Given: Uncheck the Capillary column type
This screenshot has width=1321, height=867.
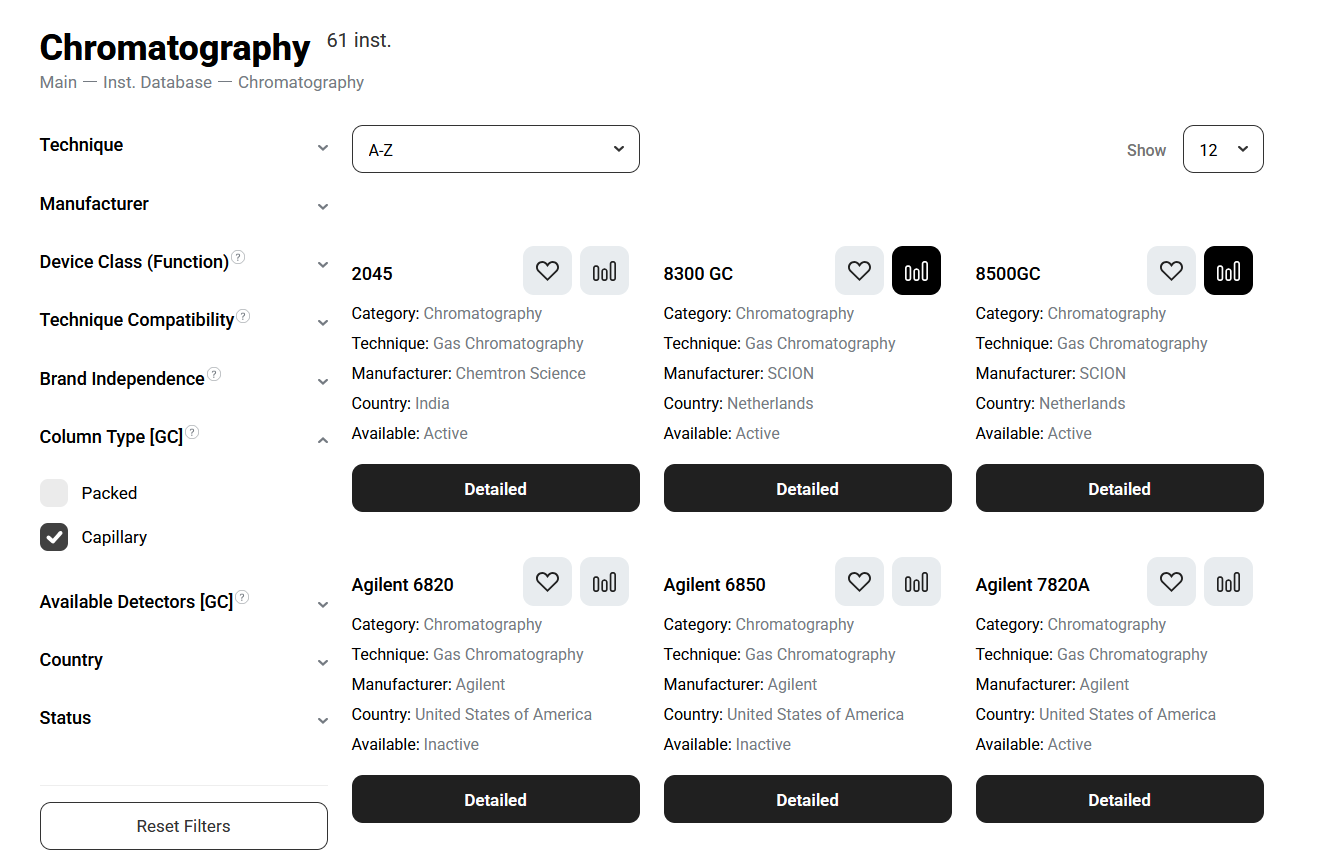Looking at the screenshot, I should pos(54,537).
